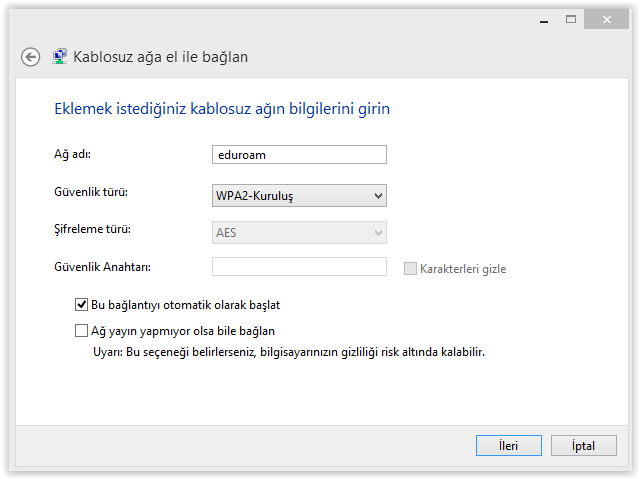Enable 'Ağ yayın yapmıyor olsa bile bağlan' checkbox
The height and width of the screenshot is (479, 640).
coord(81,330)
